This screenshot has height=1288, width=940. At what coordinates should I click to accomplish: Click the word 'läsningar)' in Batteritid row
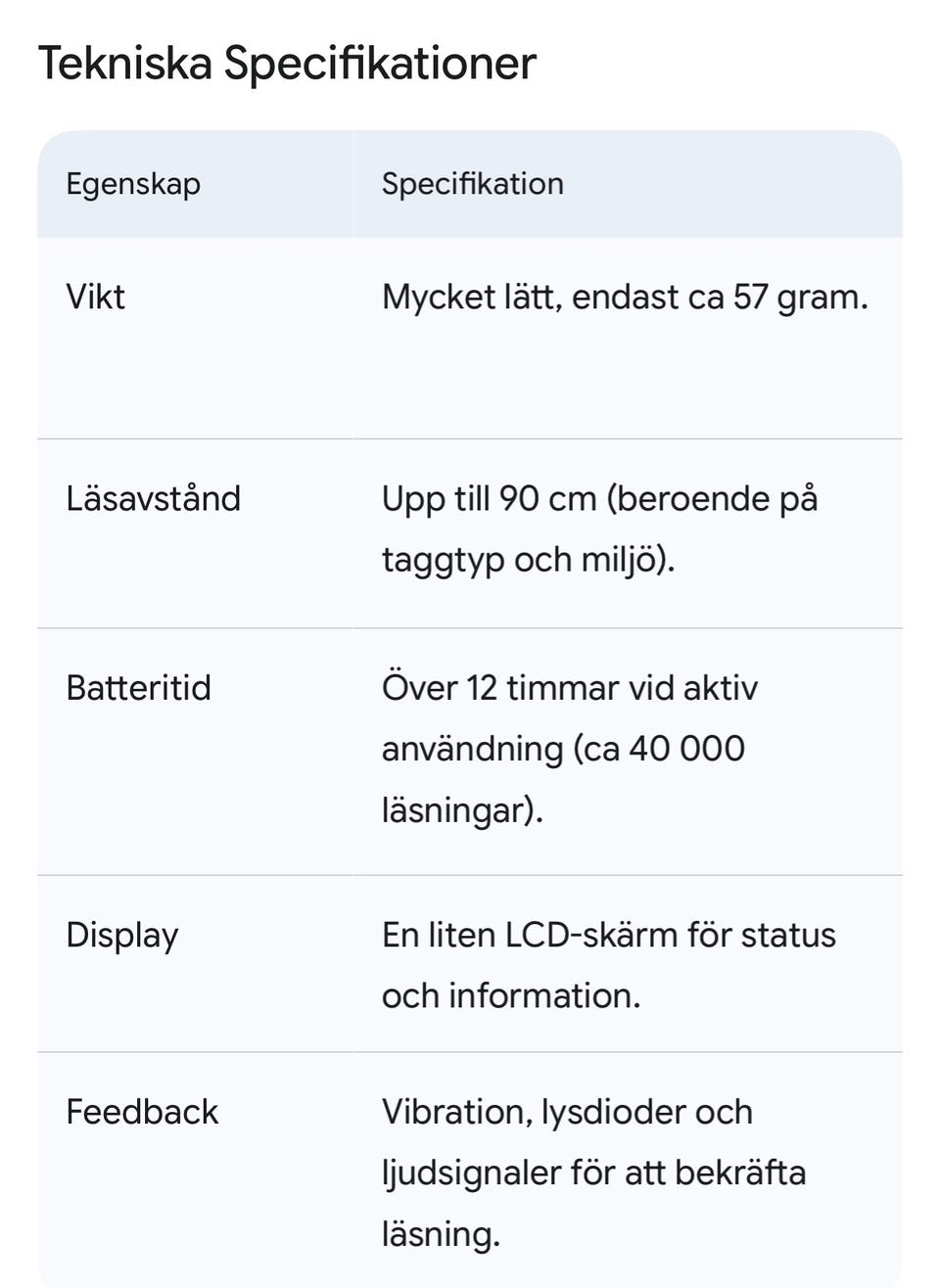461,810
